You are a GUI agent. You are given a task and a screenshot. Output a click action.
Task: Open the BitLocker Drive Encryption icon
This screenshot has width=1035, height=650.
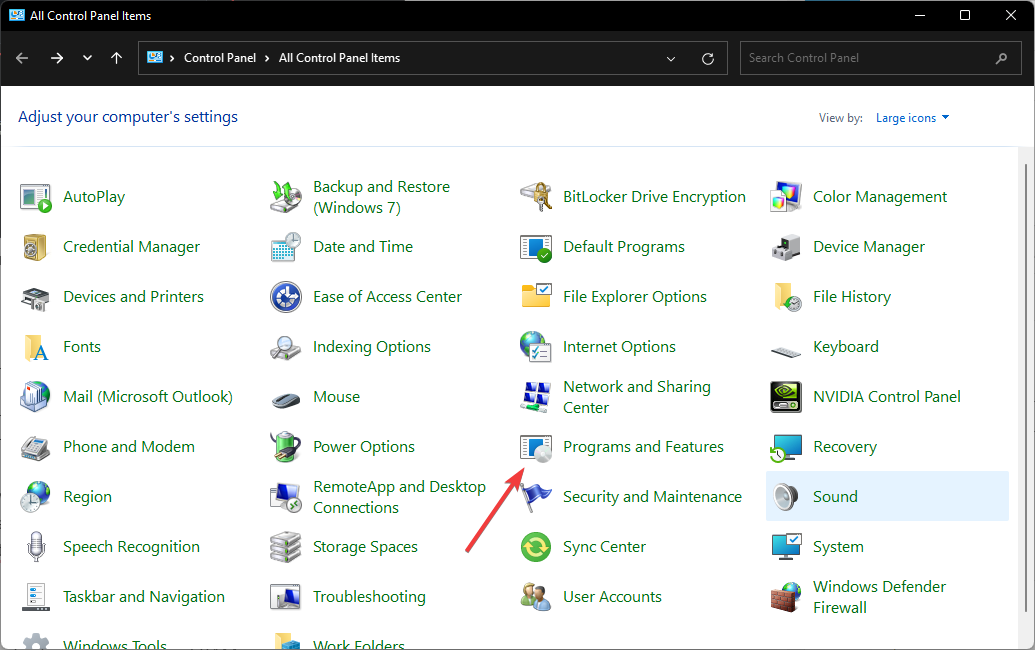536,197
